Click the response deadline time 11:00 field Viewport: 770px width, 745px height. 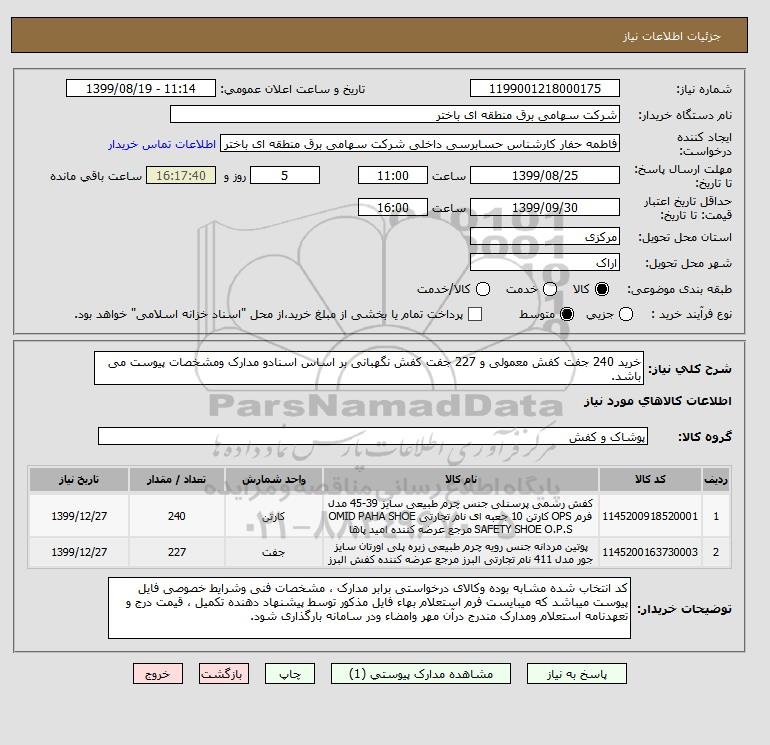point(392,175)
